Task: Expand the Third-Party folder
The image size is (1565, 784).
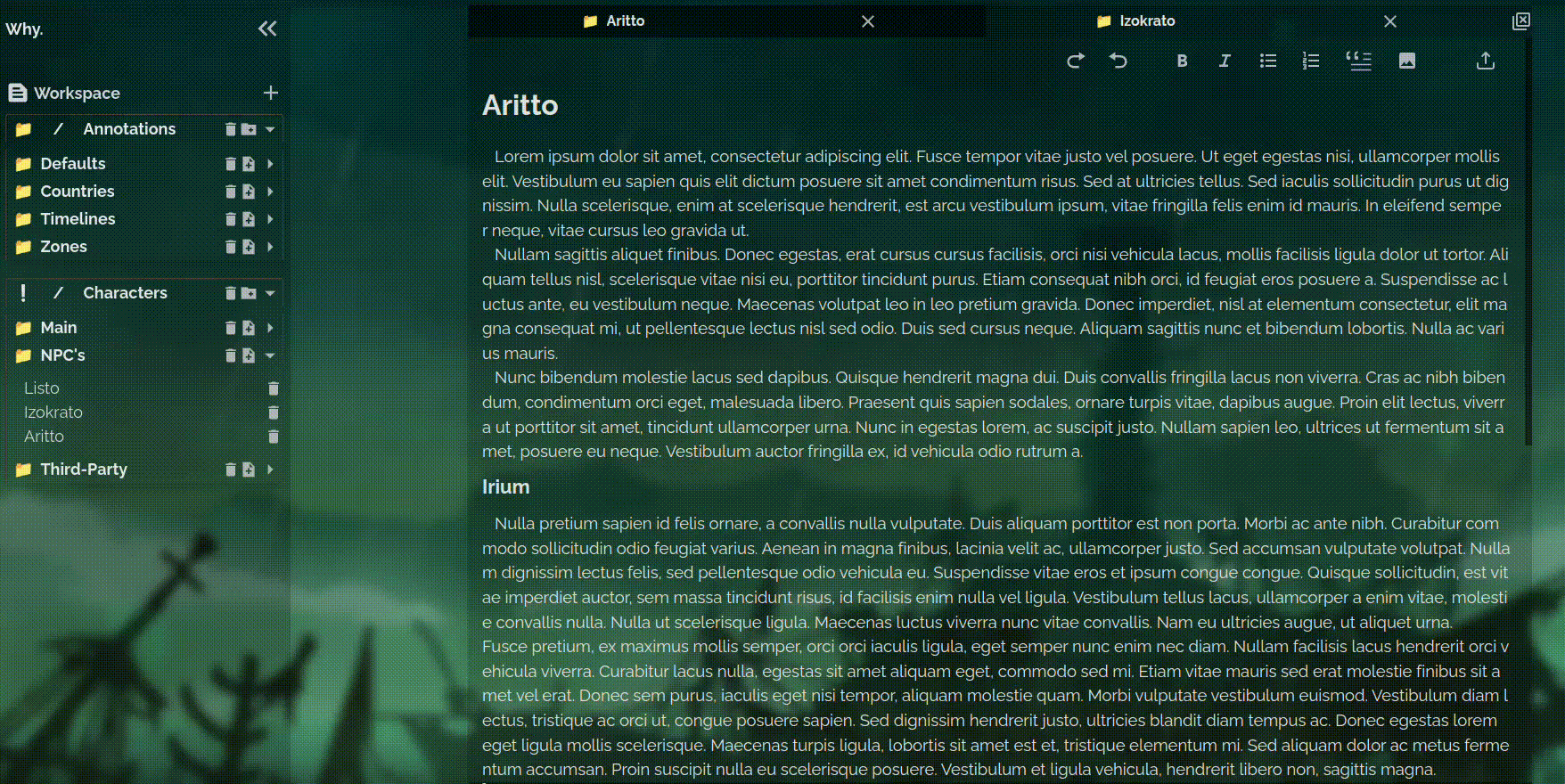Action: click(x=270, y=470)
